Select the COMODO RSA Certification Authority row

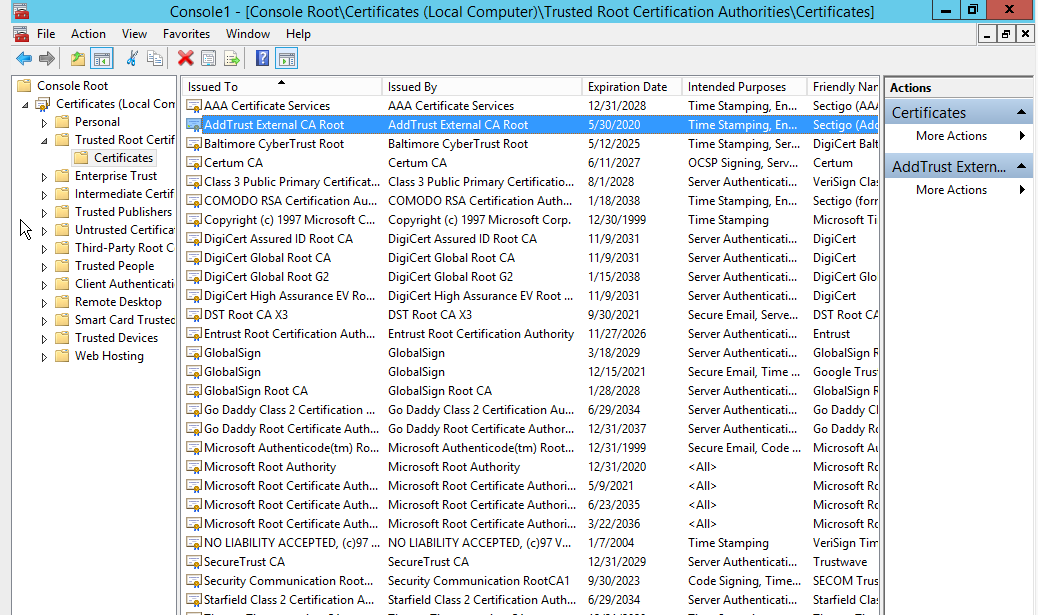tap(531, 201)
